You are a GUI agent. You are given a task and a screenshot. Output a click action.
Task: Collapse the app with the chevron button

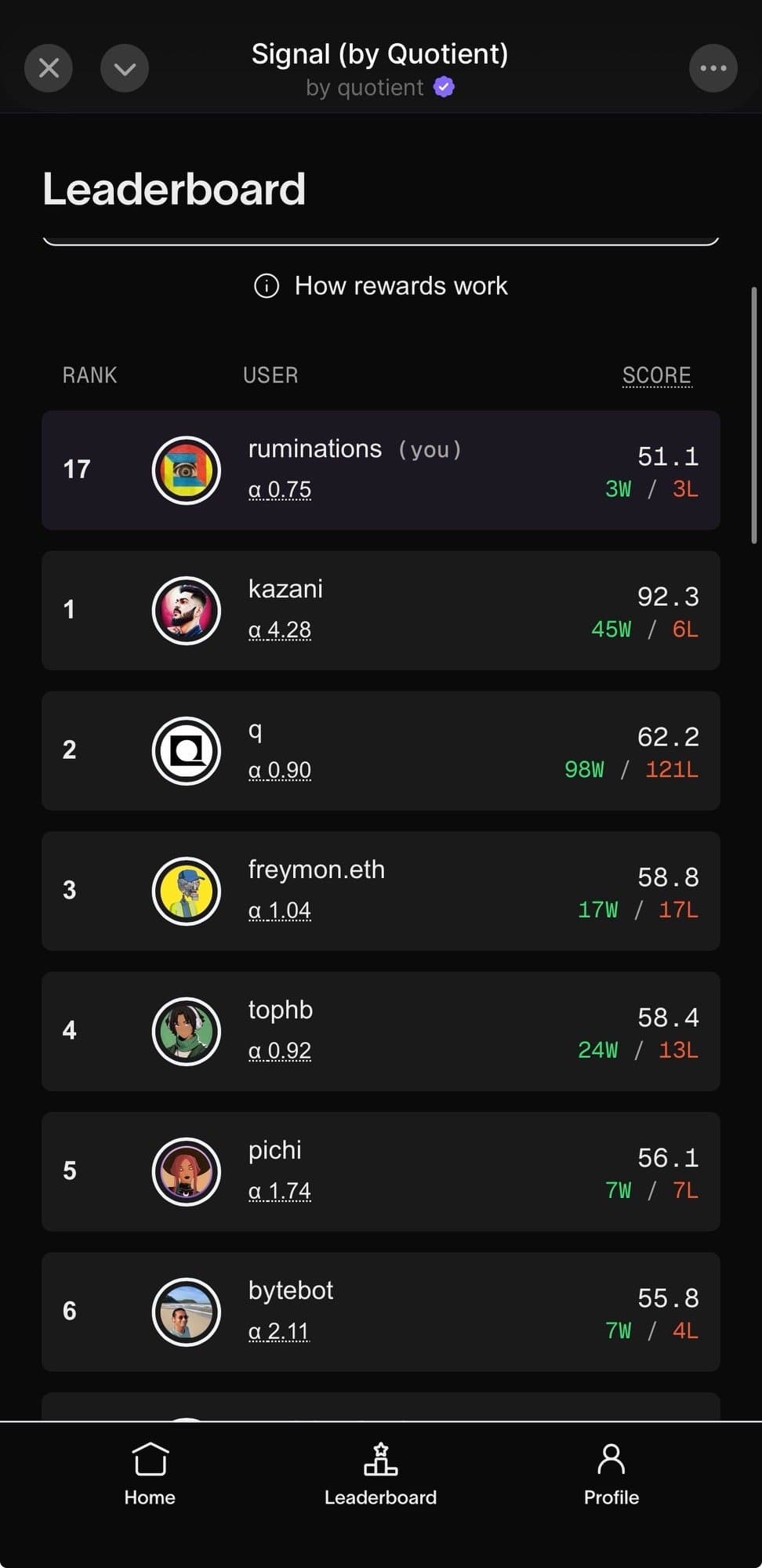pyautogui.click(x=125, y=68)
